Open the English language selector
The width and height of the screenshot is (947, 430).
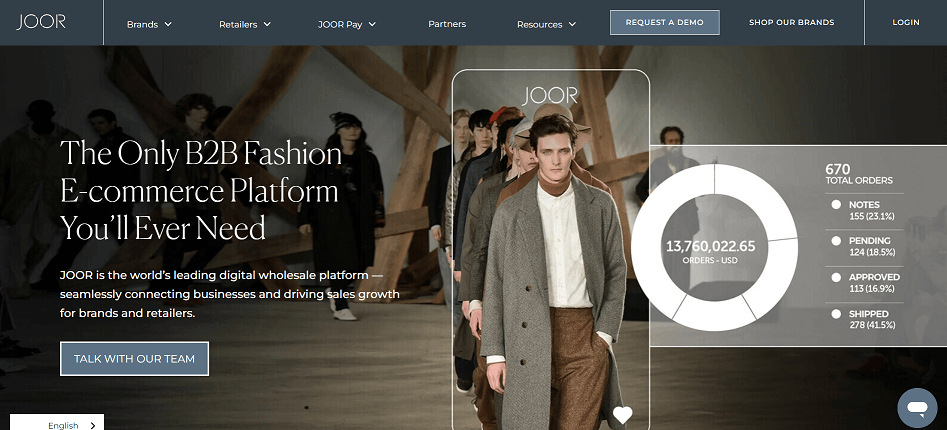pyautogui.click(x=57, y=422)
